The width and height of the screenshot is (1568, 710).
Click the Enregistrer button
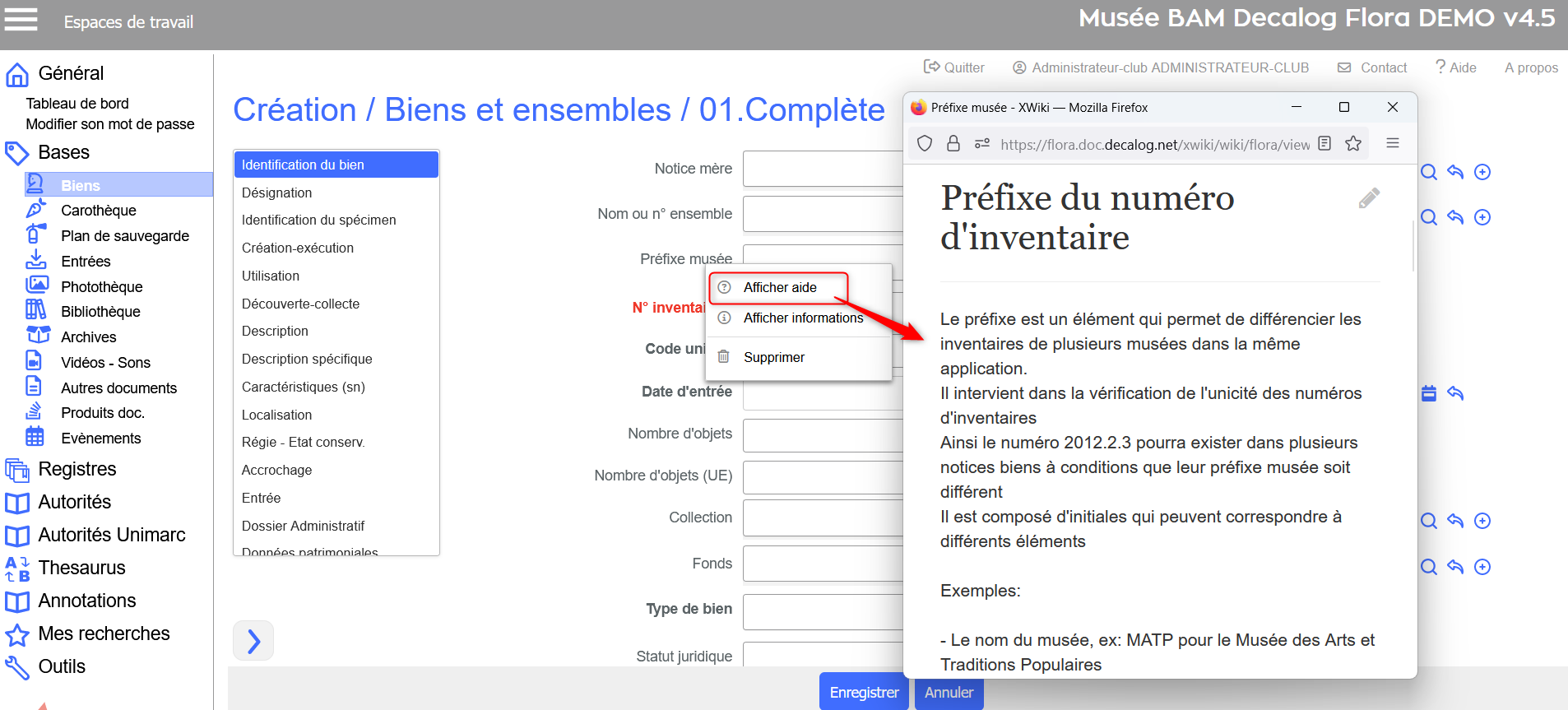(863, 692)
